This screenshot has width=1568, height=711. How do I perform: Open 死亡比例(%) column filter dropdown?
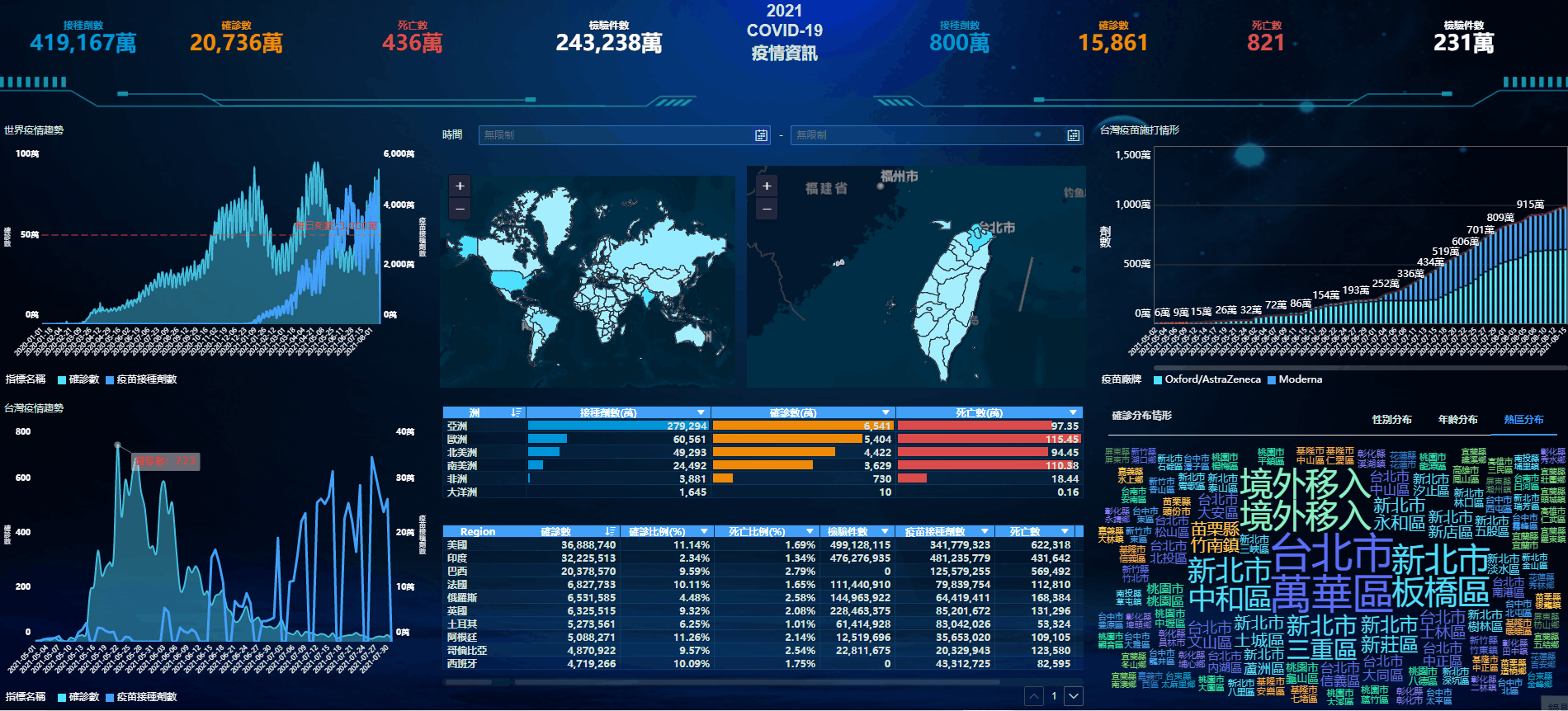click(x=810, y=531)
